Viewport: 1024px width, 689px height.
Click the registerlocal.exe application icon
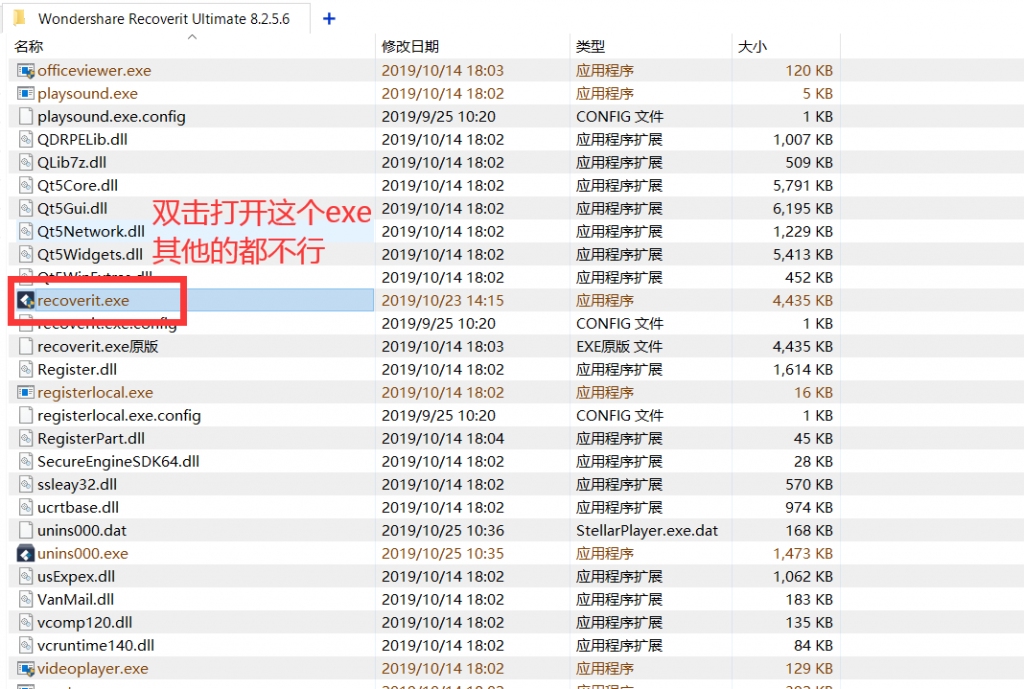(x=27, y=392)
